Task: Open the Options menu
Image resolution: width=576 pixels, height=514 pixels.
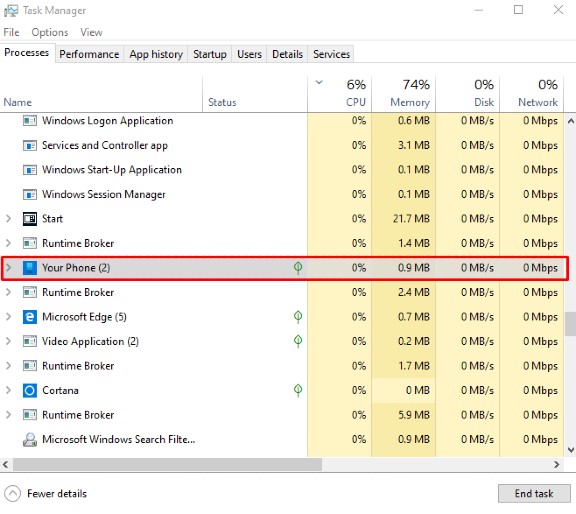Action: (50, 32)
